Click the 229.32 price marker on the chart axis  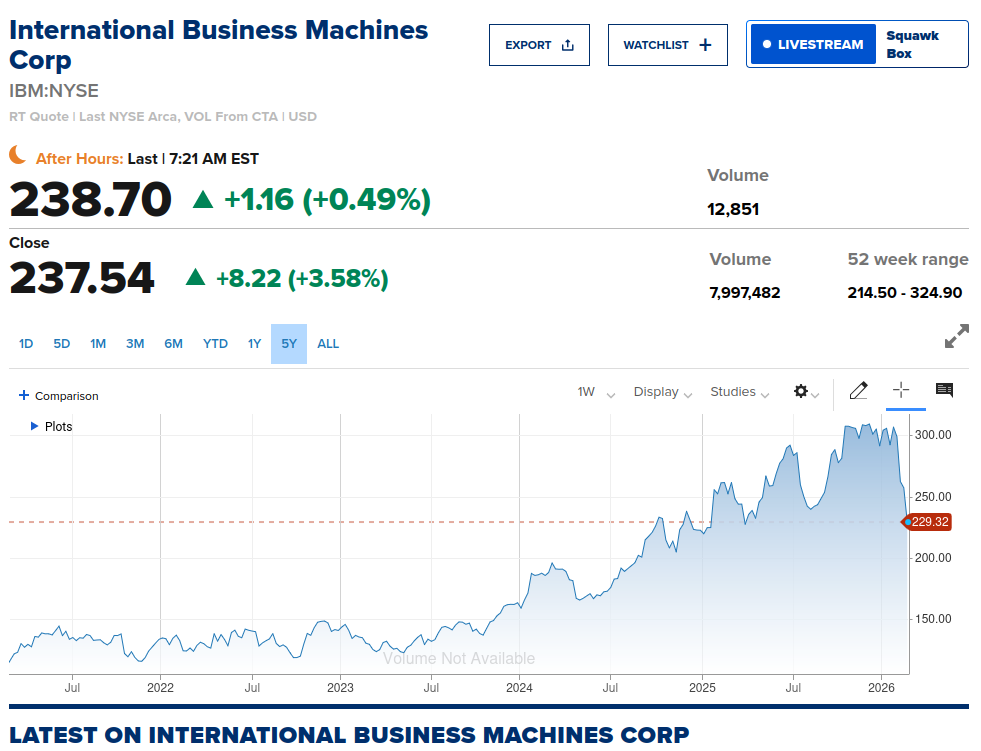pyautogui.click(x=927, y=522)
